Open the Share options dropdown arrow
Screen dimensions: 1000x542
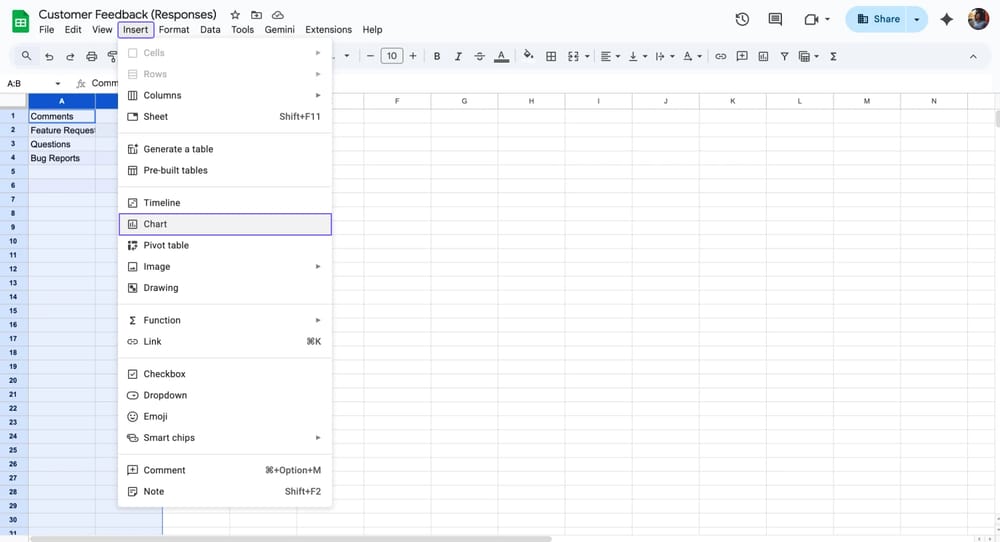[x=916, y=19]
